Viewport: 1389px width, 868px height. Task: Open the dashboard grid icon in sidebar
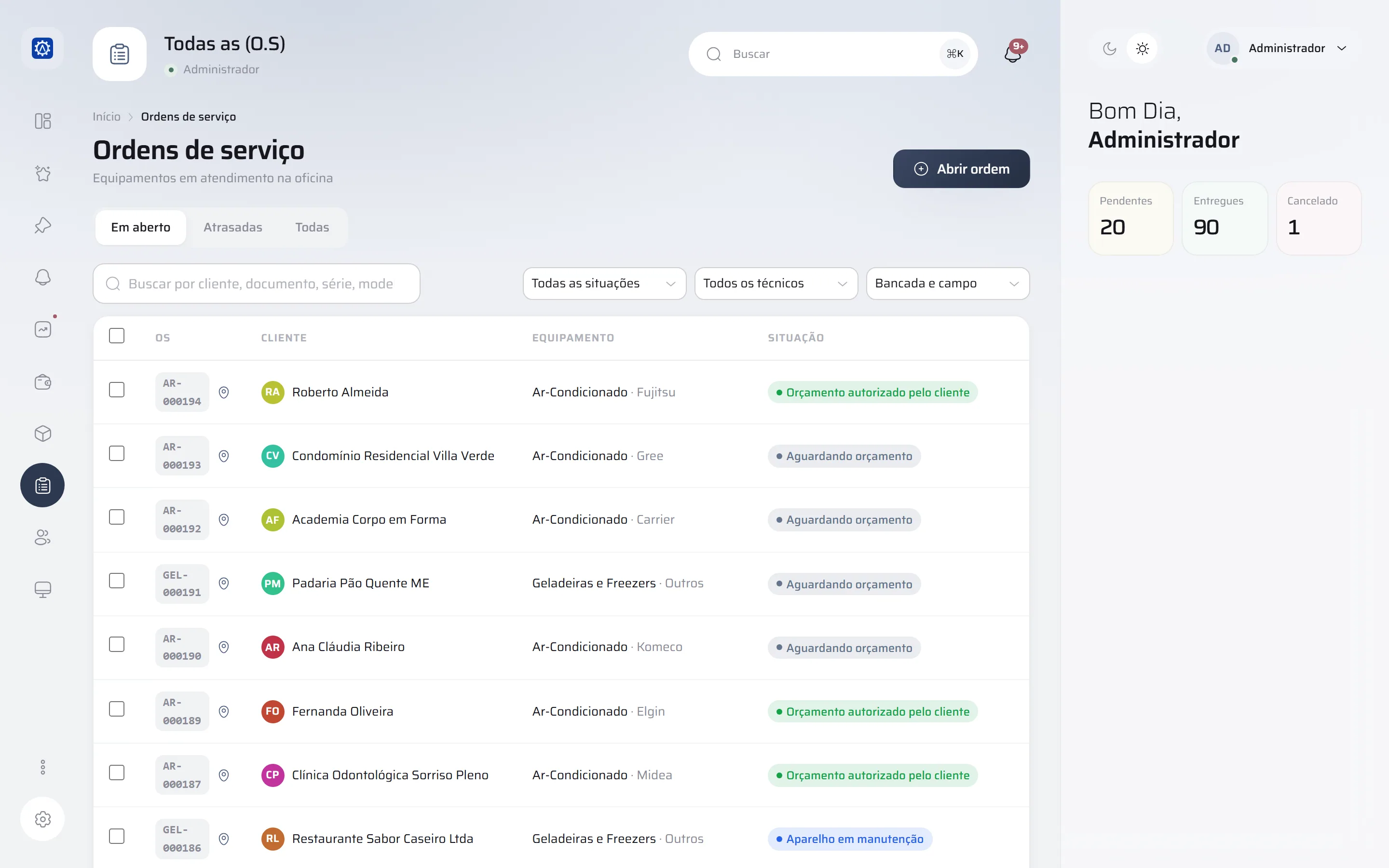[x=42, y=121]
